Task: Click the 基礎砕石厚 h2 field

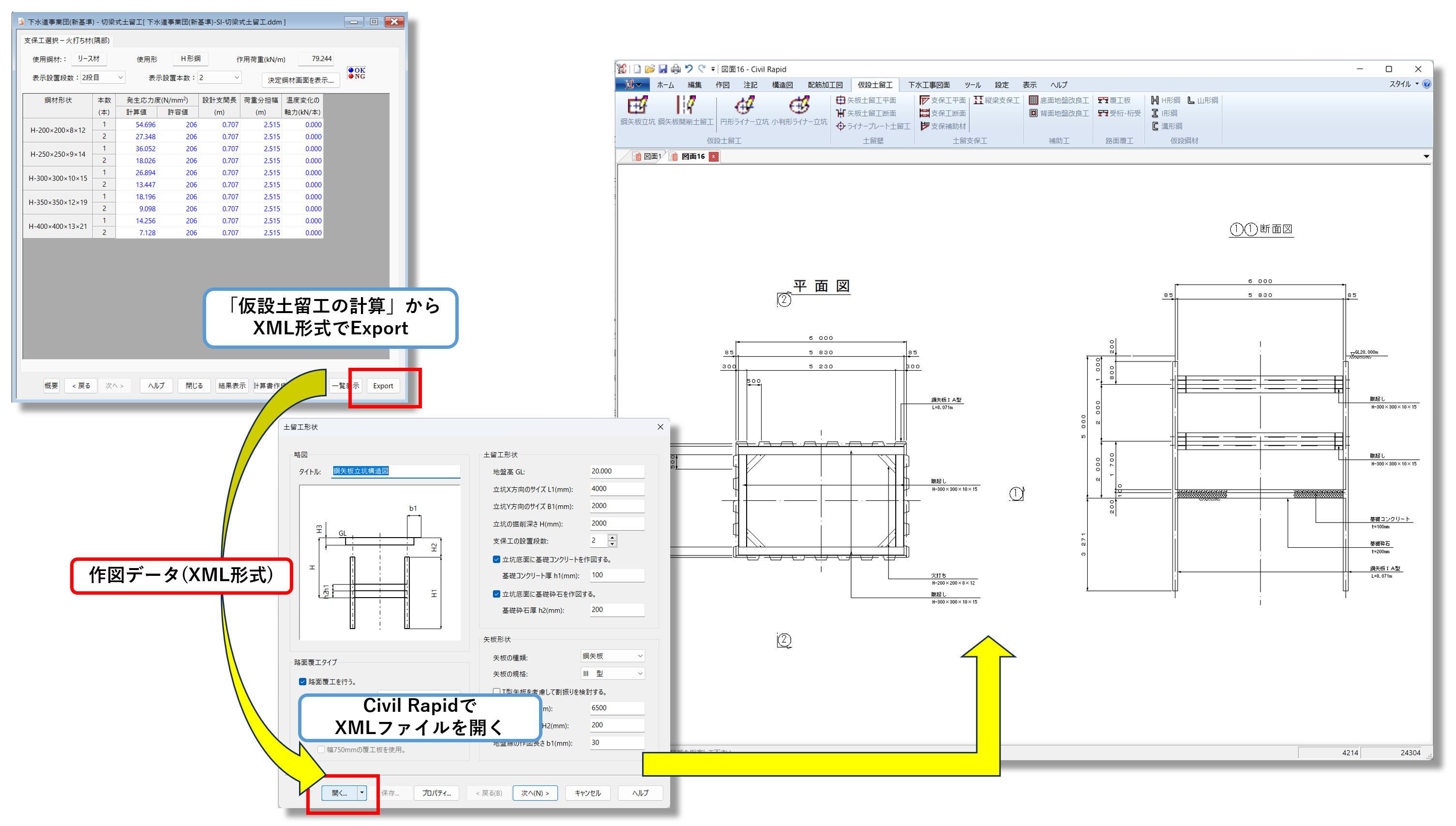Action: click(616, 610)
